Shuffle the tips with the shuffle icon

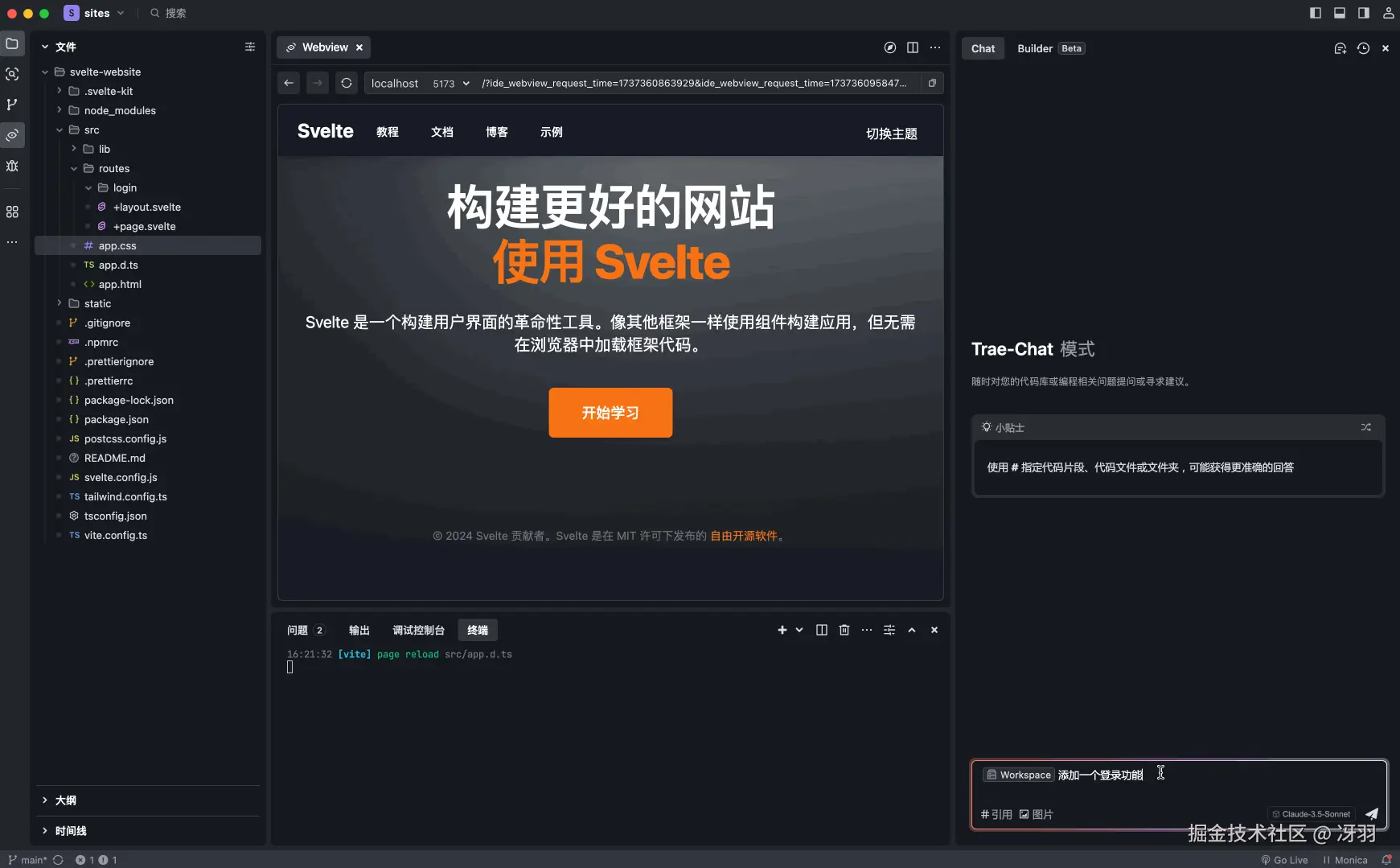[x=1366, y=427]
